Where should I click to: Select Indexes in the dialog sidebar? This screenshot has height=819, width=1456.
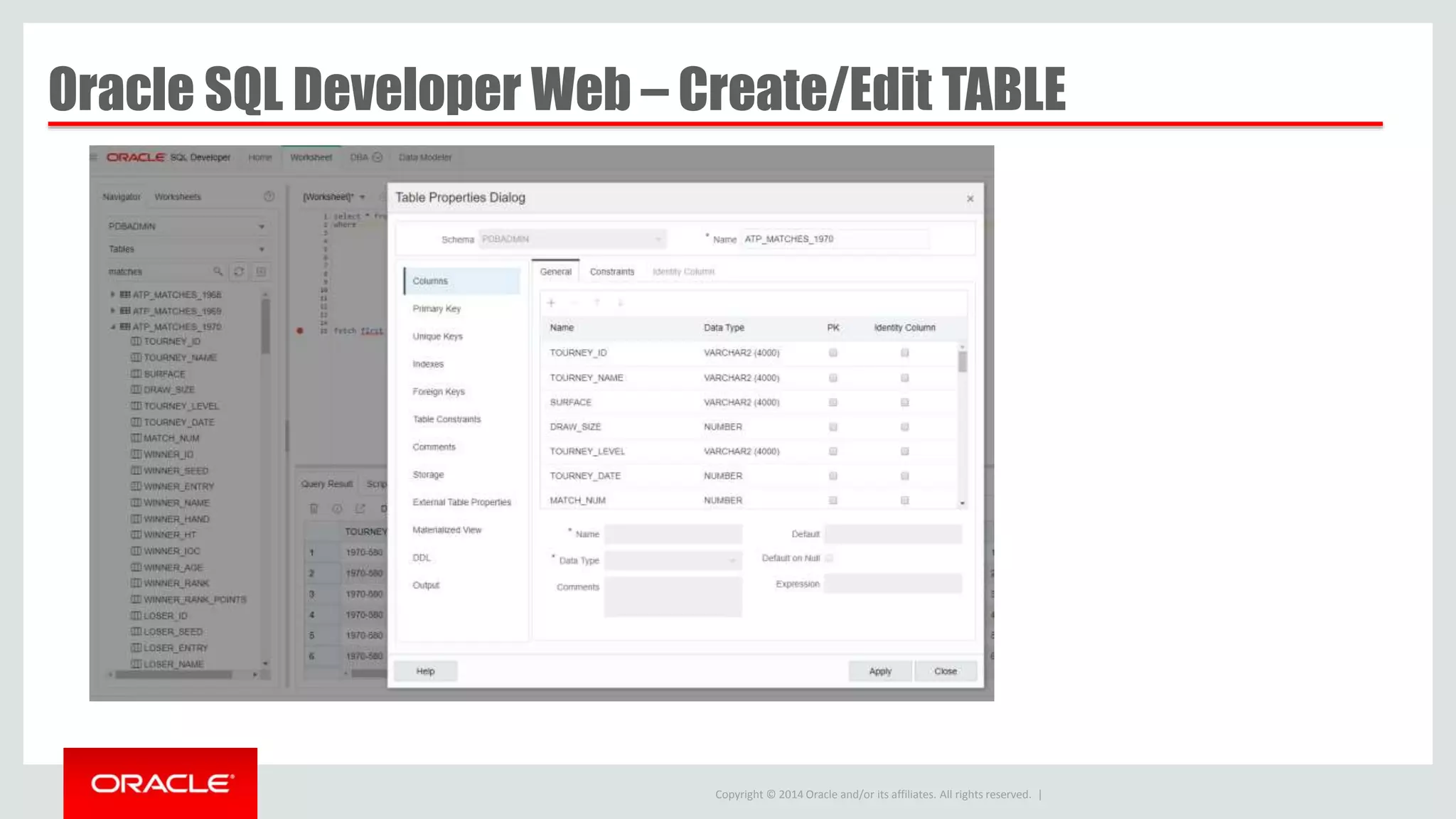[428, 364]
